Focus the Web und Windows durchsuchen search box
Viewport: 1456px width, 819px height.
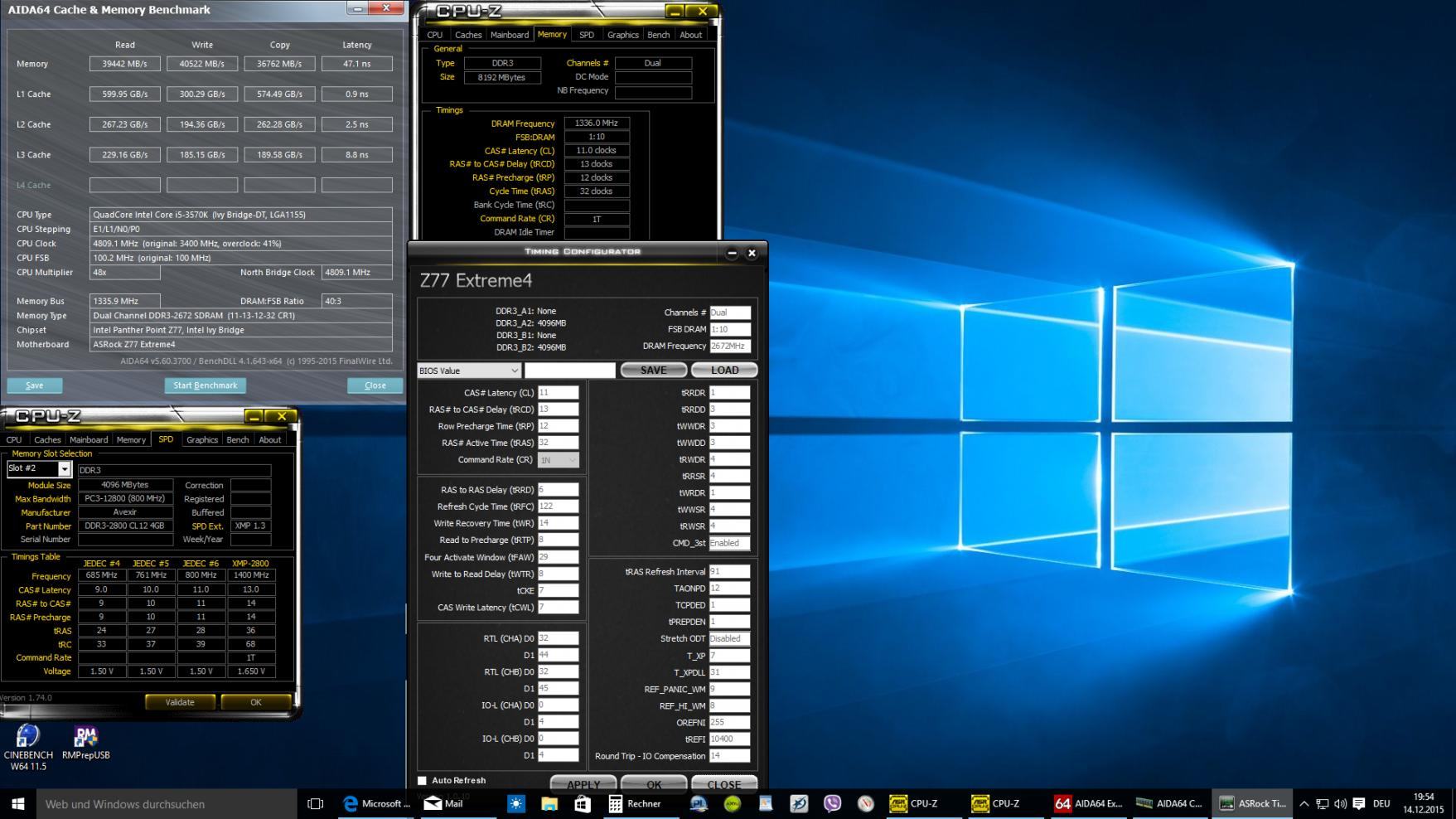167,803
